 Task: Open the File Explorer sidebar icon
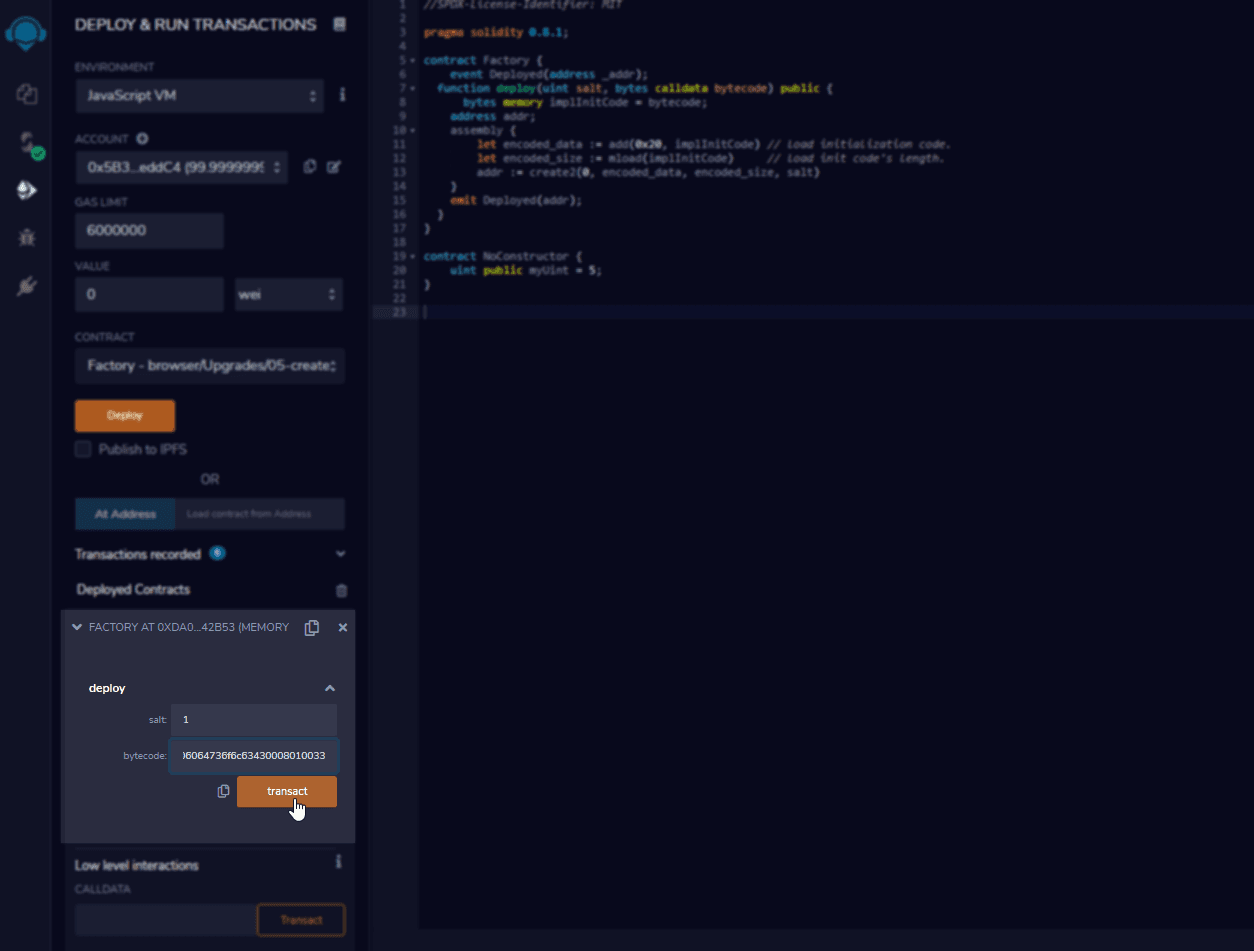[27, 94]
